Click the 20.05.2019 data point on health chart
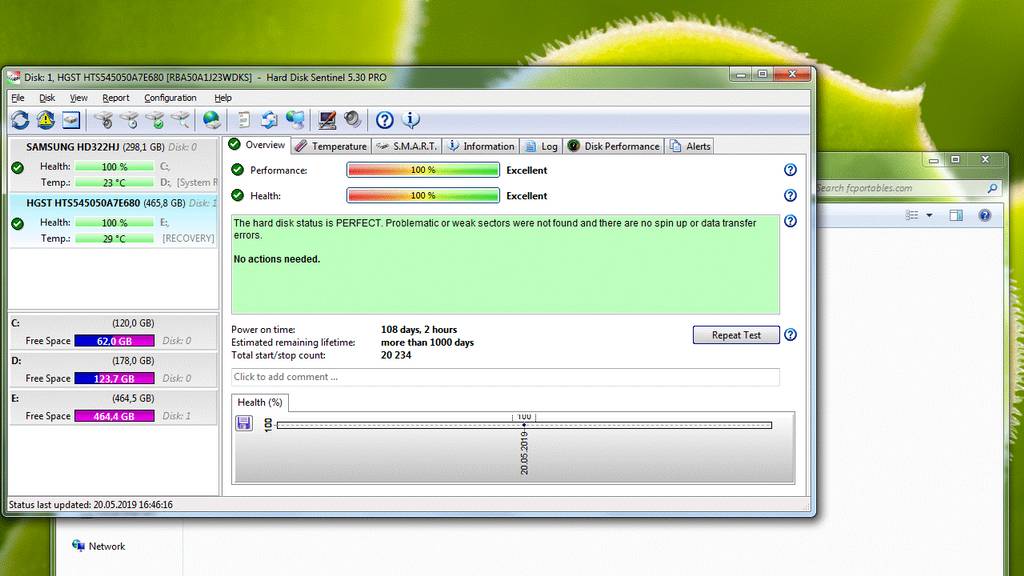 [524, 424]
